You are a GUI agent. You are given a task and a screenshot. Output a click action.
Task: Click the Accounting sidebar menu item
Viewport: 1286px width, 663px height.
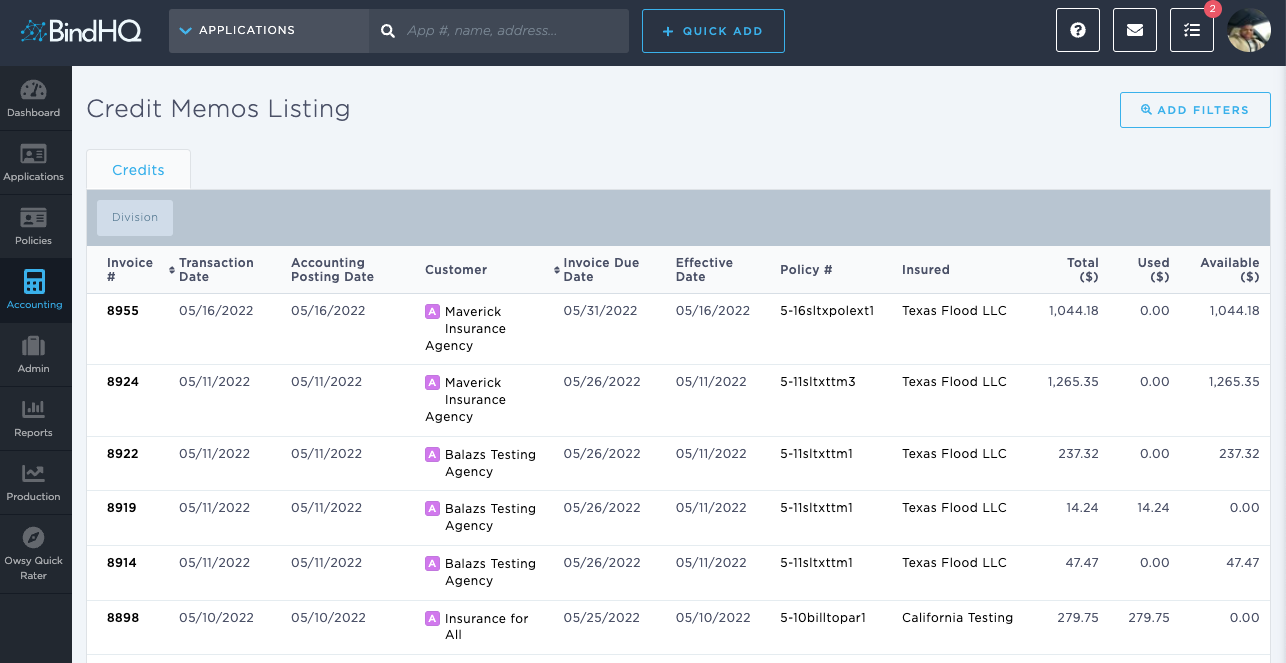[x=34, y=291]
